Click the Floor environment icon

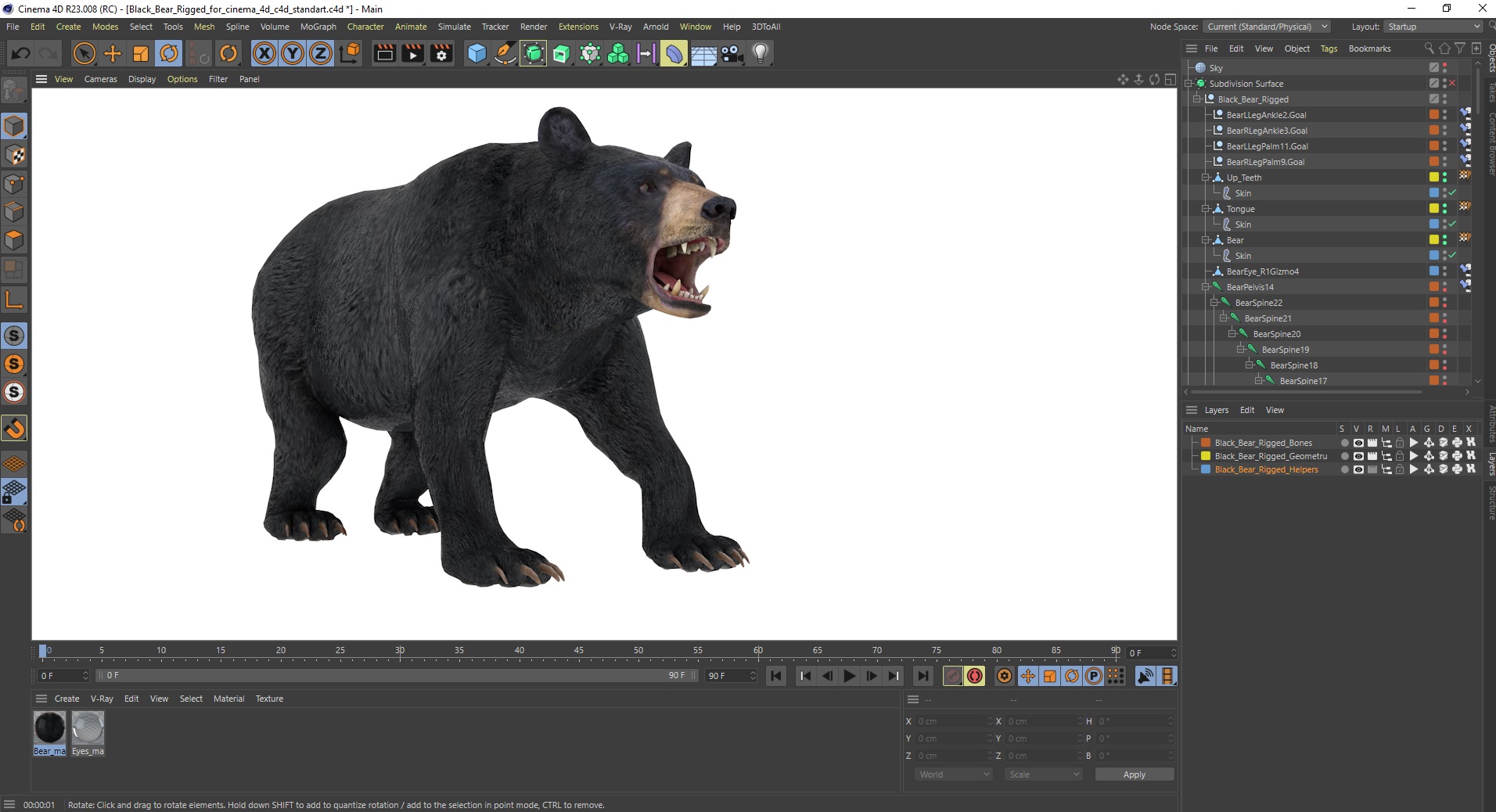coord(703,53)
